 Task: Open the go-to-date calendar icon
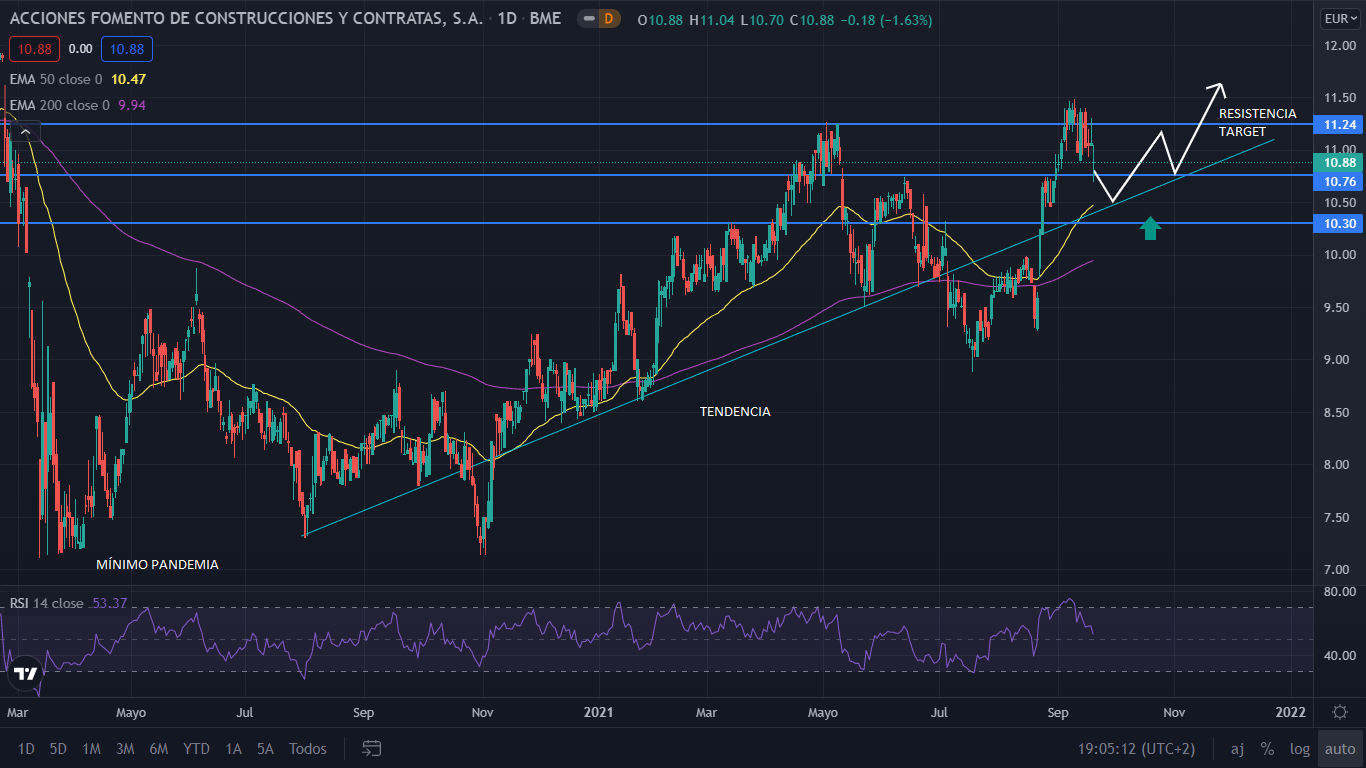point(372,748)
